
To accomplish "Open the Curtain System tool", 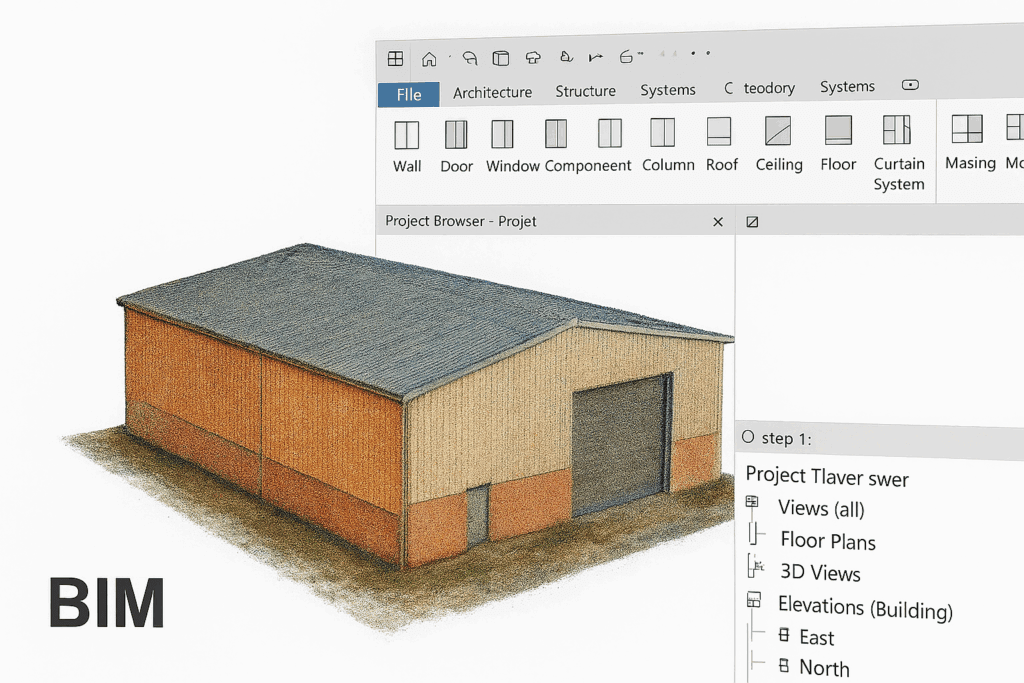I will coord(897,131).
